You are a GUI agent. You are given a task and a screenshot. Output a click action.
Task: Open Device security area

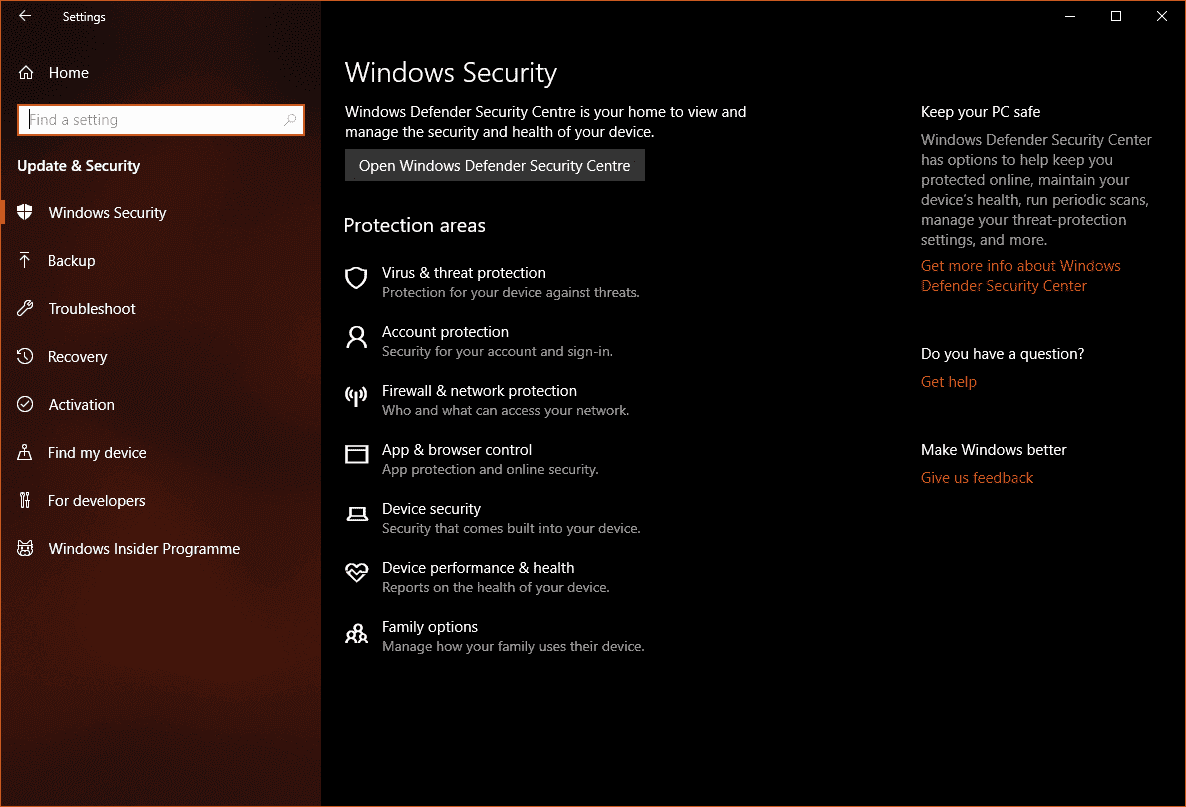click(493, 518)
